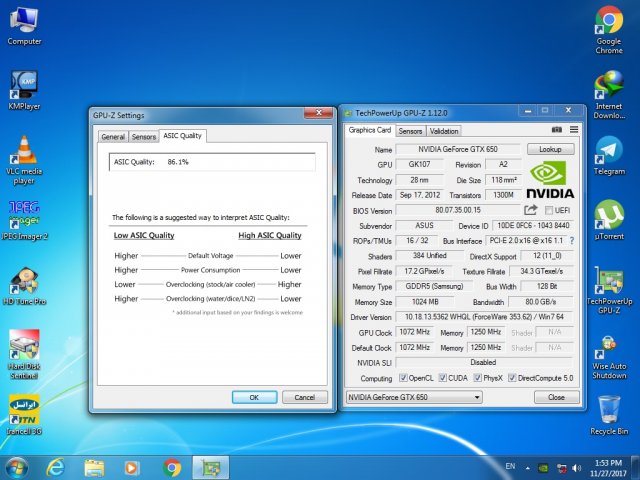Click the Driver Version field
The width and height of the screenshot is (640, 480).
[x=484, y=317]
